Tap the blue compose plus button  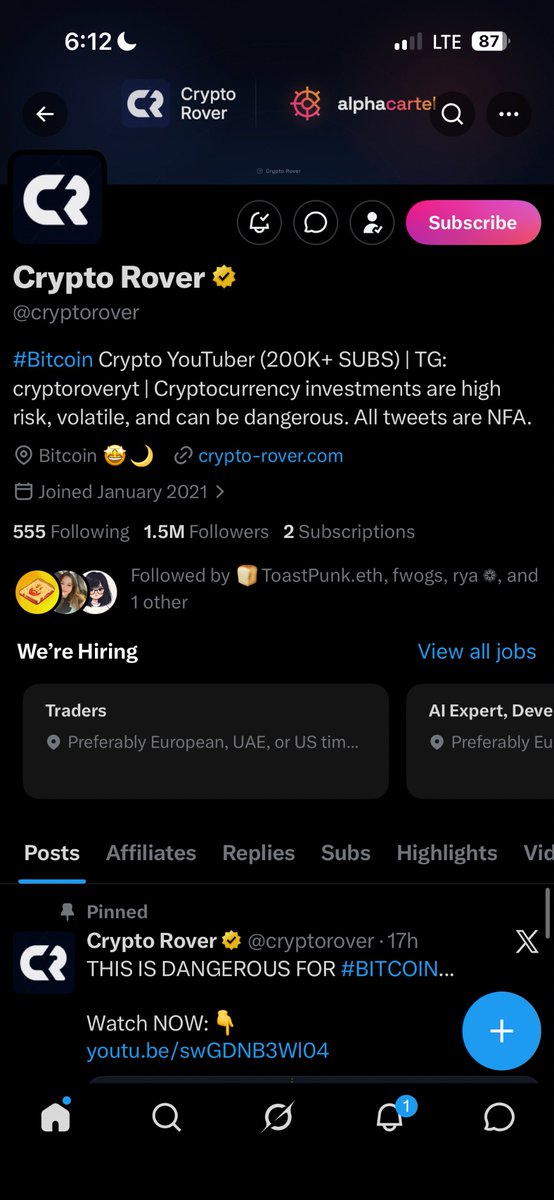[x=501, y=1031]
